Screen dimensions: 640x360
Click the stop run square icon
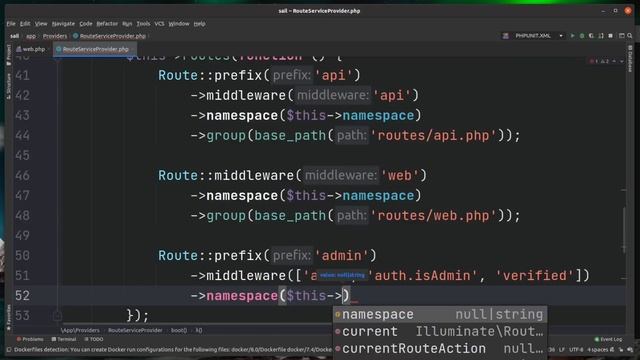pyautogui.click(x=611, y=36)
